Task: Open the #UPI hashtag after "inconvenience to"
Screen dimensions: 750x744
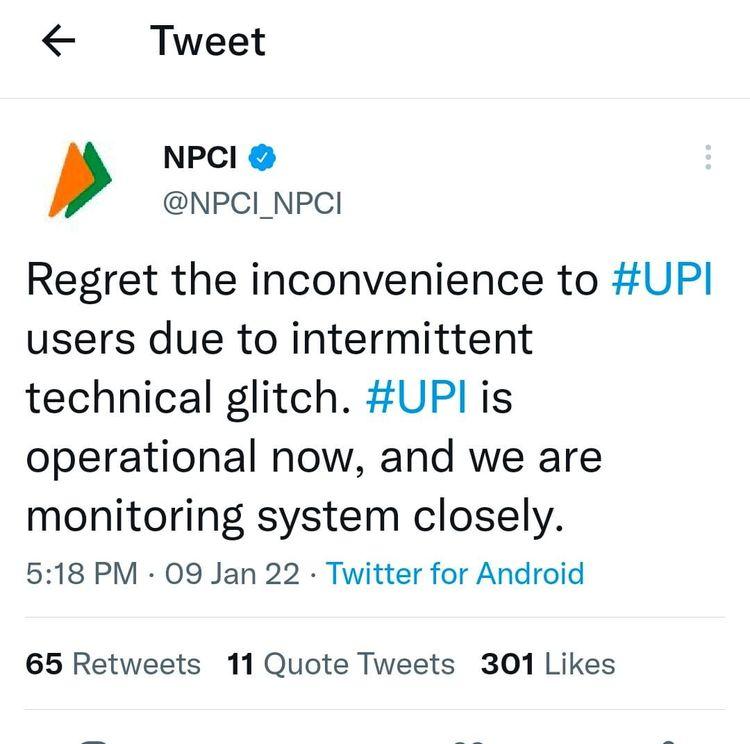Action: click(661, 281)
